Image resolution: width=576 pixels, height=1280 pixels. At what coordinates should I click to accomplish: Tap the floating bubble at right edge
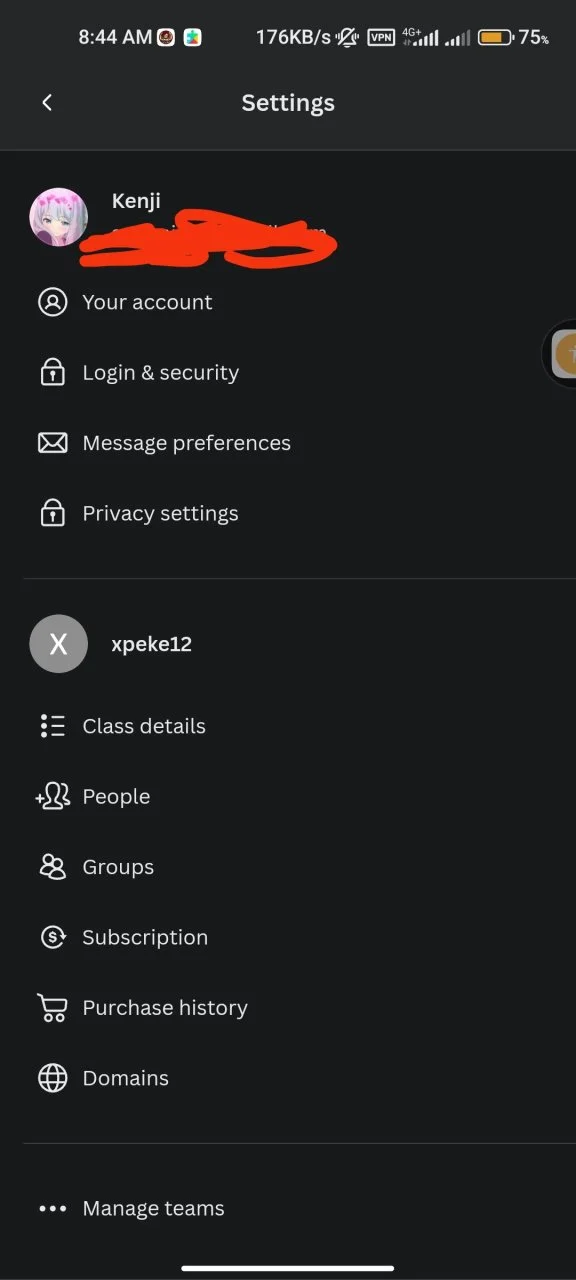(x=562, y=352)
